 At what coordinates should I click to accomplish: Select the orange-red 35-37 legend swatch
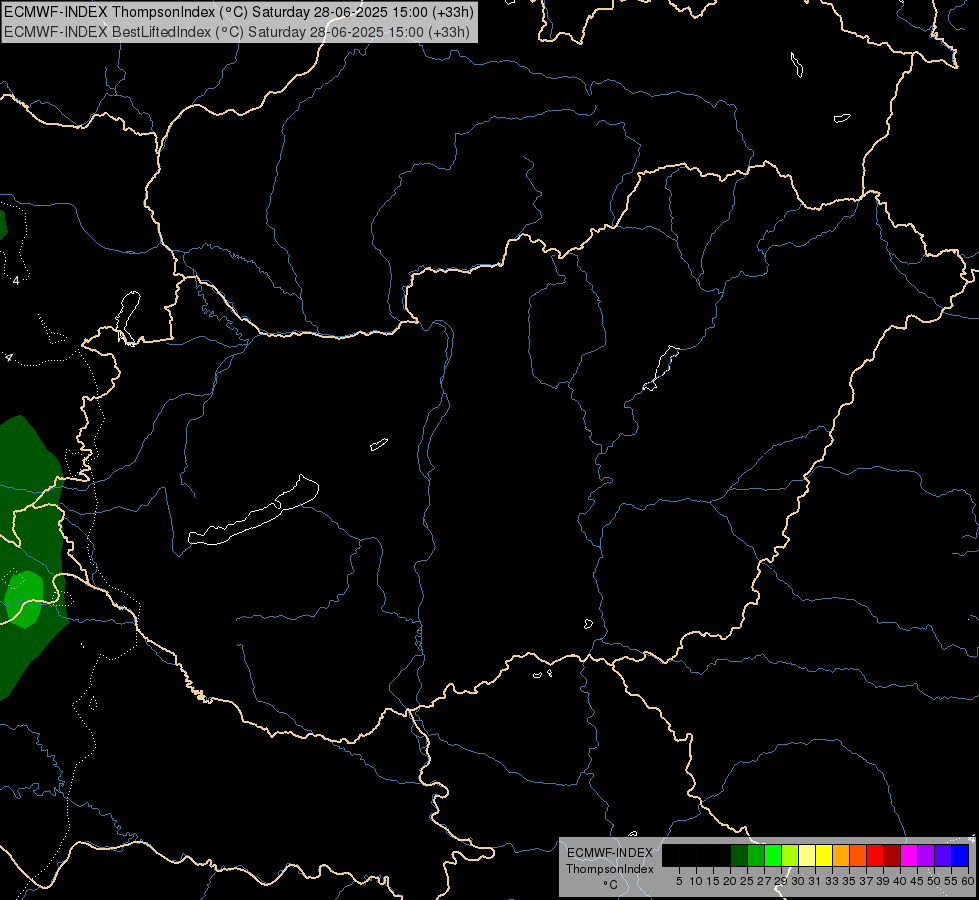pyautogui.click(x=858, y=855)
